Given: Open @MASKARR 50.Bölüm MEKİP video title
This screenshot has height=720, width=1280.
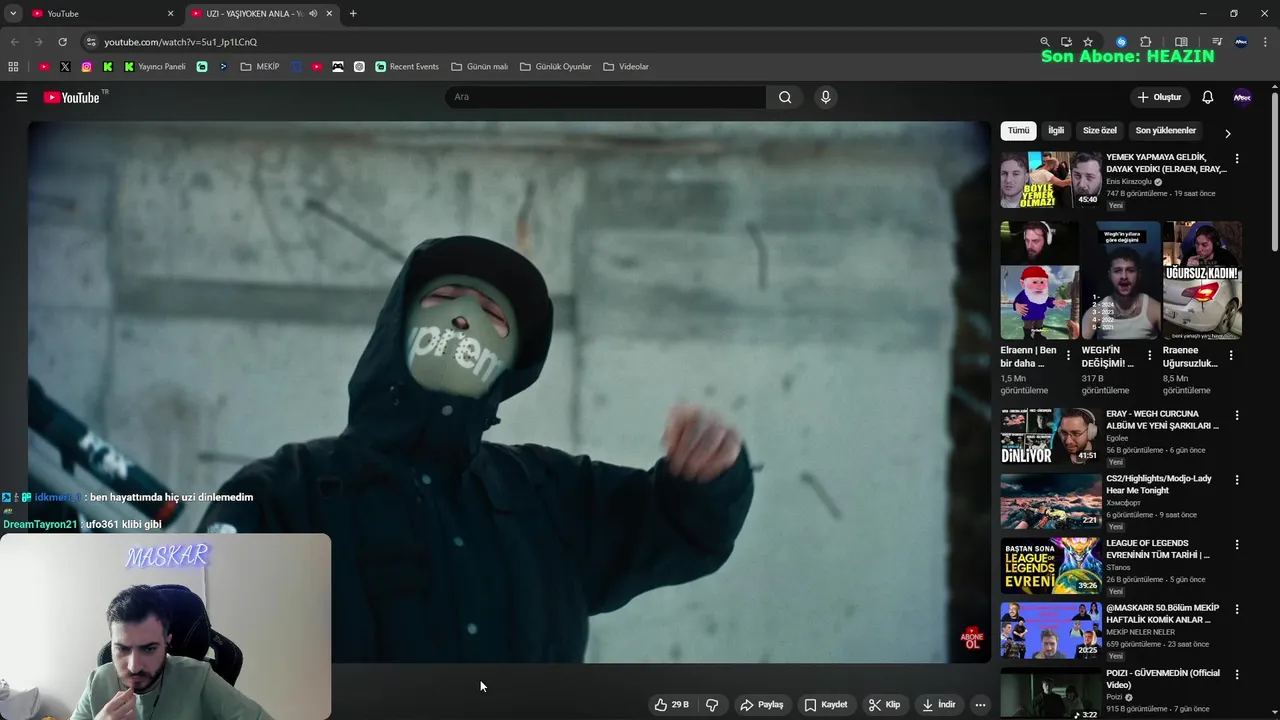Looking at the screenshot, I should (x=1163, y=614).
